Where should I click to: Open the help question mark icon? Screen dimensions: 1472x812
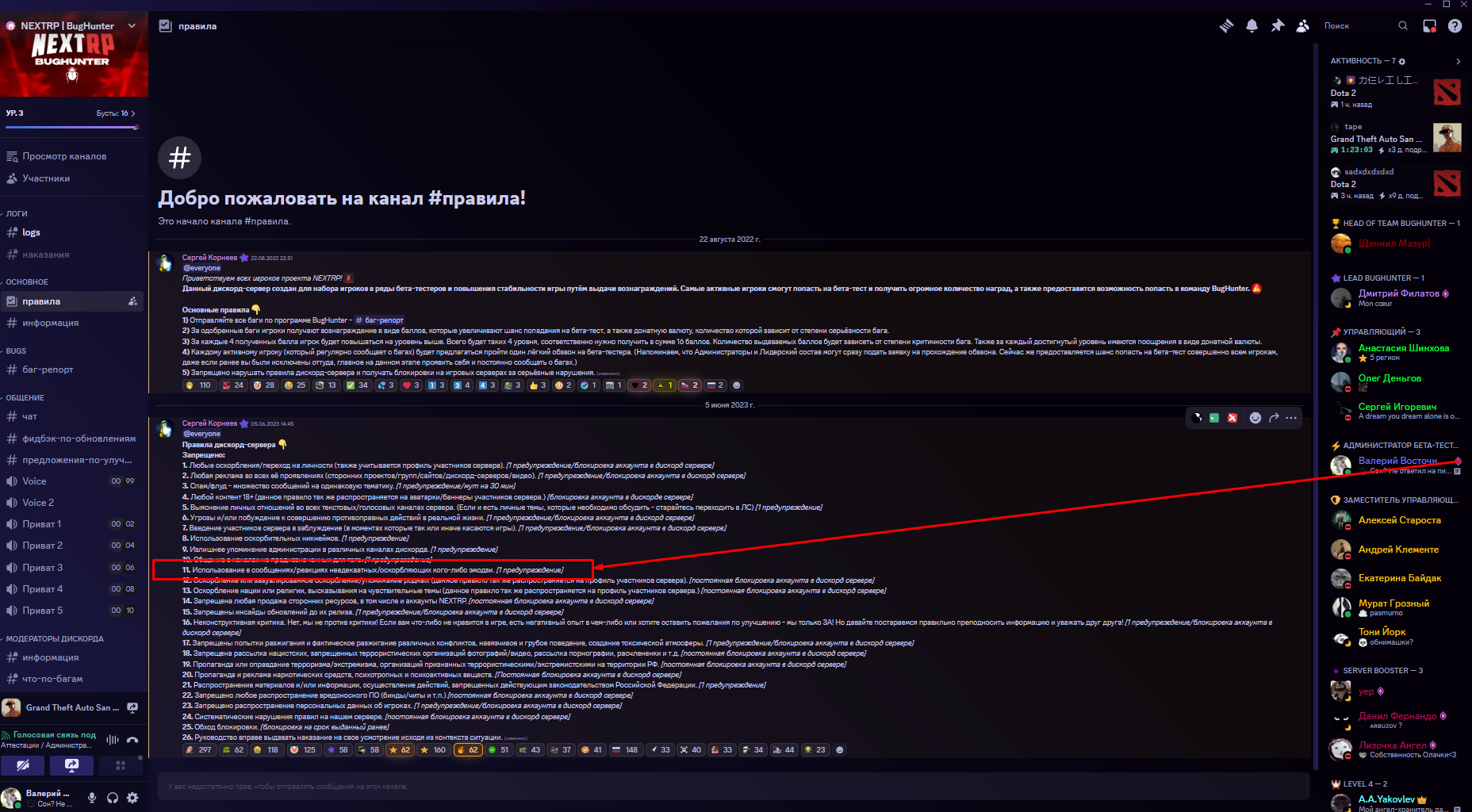pos(1455,26)
